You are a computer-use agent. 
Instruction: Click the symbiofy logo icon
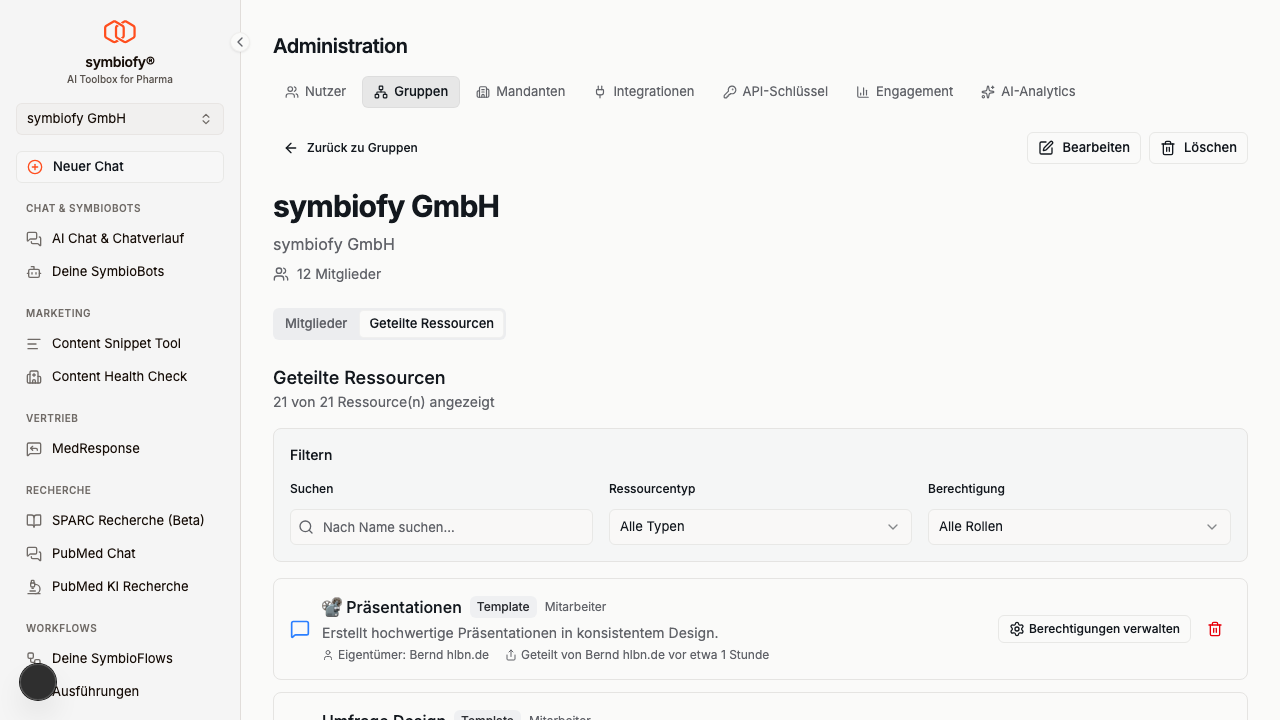pos(120,32)
